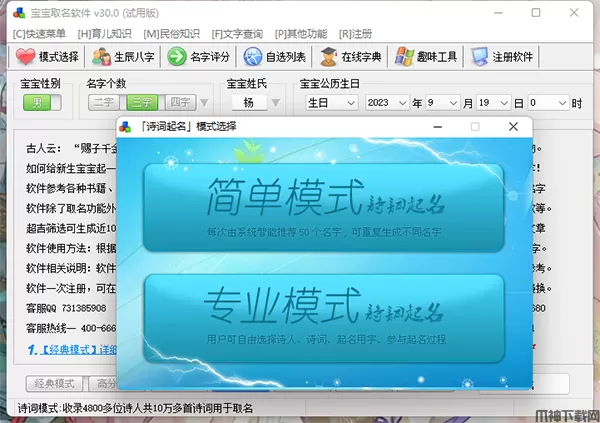Viewport: 600px width, 423px height.
Task: Open the day 19 dropdown
Action: [494, 103]
